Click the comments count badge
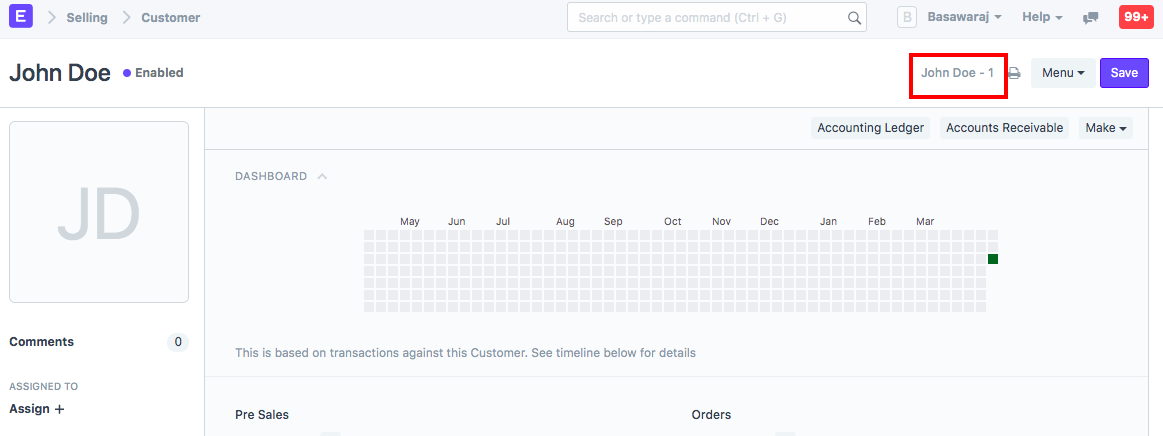The height and width of the screenshot is (436, 1163). click(x=178, y=342)
